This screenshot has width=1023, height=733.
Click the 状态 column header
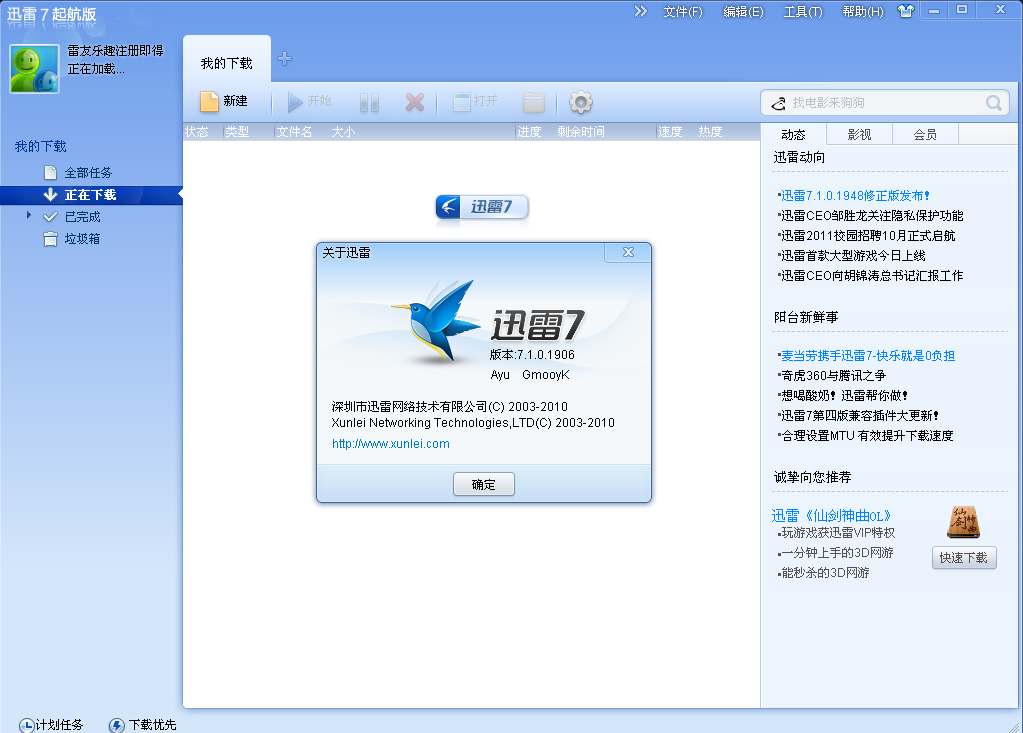pyautogui.click(x=196, y=132)
